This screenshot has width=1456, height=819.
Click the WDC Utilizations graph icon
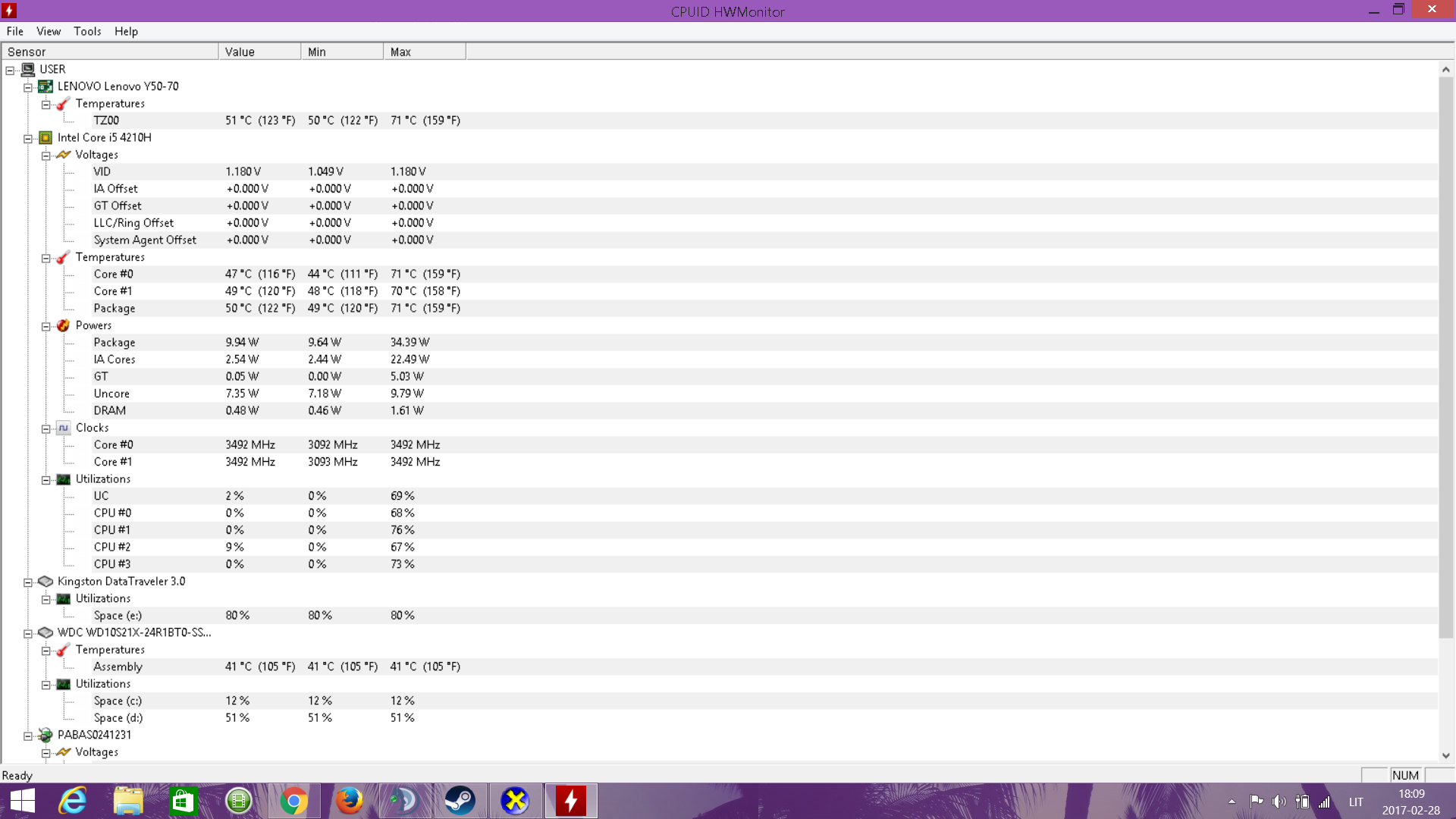click(64, 684)
